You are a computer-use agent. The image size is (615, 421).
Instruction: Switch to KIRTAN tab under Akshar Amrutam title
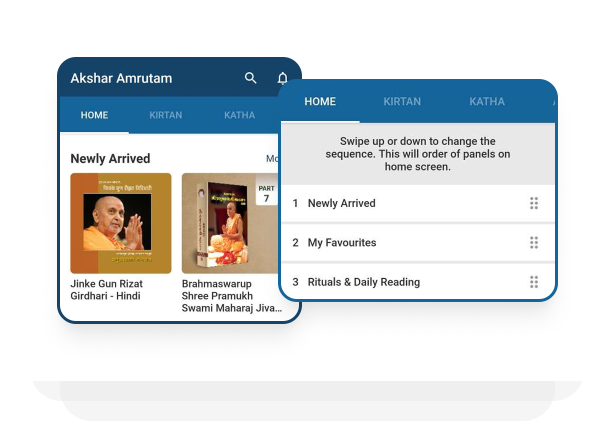(166, 115)
